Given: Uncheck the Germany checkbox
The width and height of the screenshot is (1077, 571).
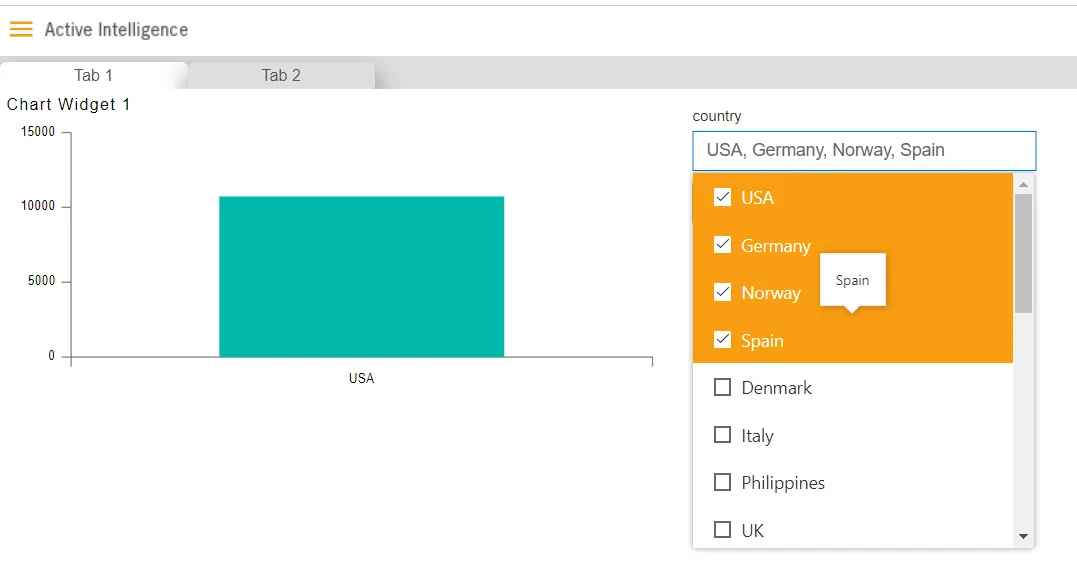Looking at the screenshot, I should click(x=723, y=245).
